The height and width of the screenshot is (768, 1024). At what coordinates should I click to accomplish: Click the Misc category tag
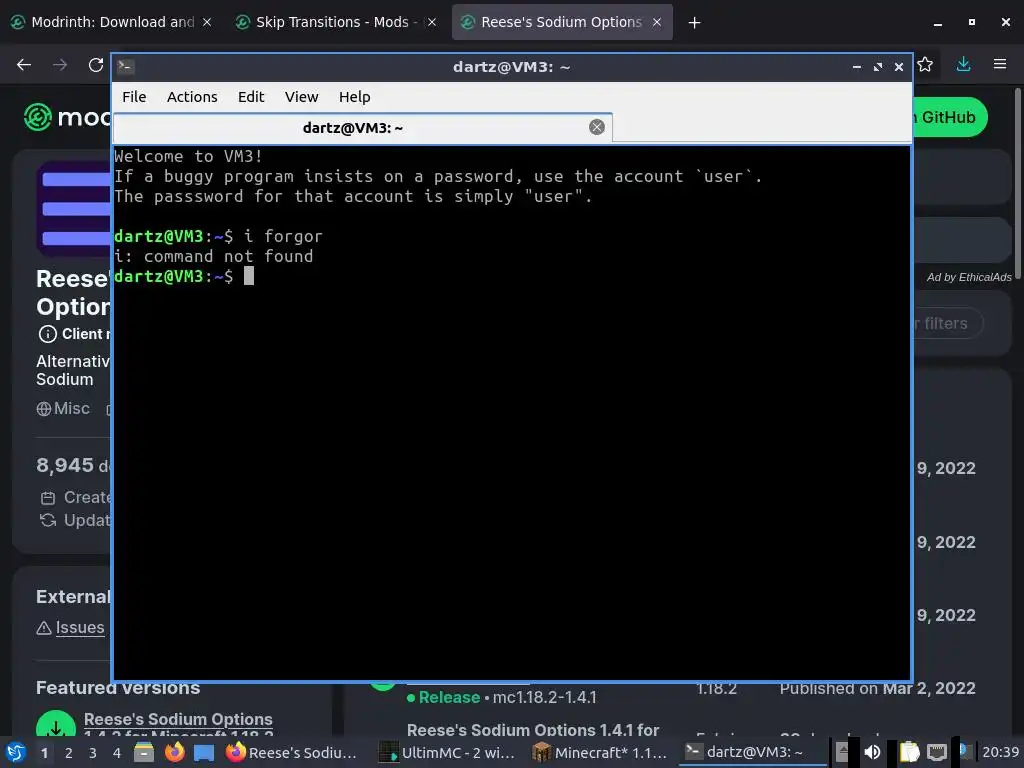pos(63,409)
